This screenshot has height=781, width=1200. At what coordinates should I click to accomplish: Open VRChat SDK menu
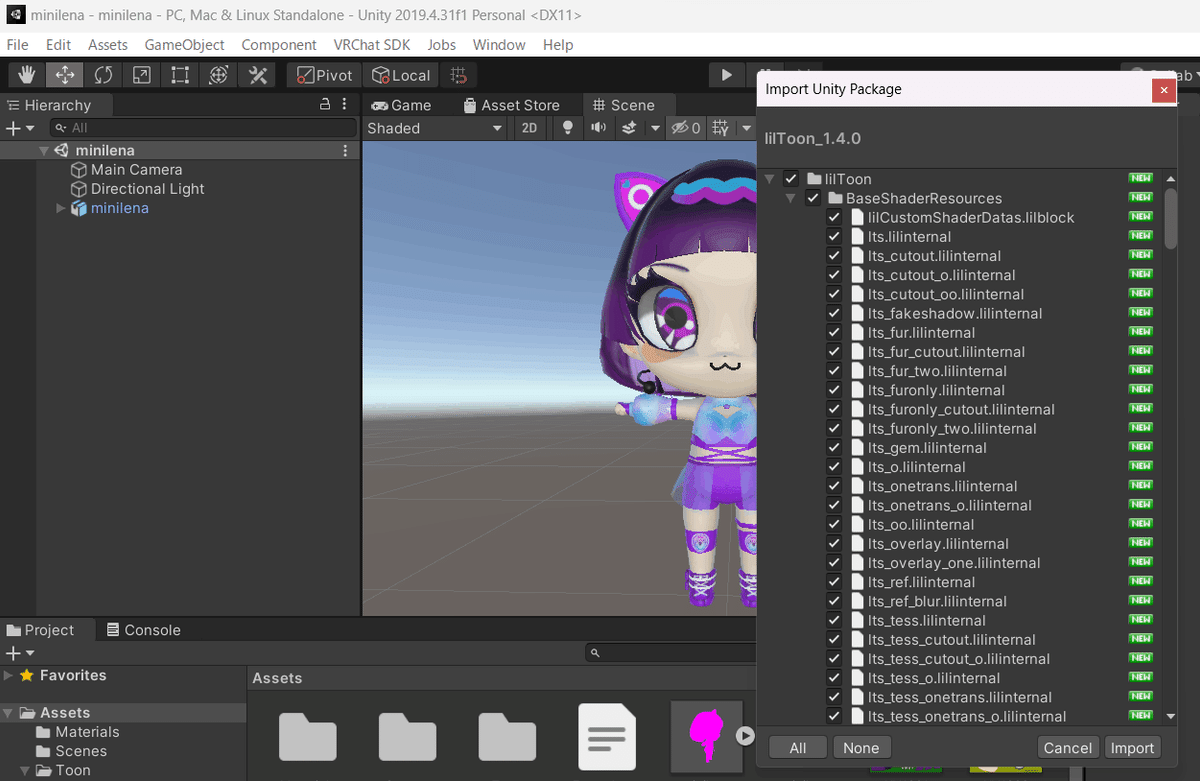point(372,45)
